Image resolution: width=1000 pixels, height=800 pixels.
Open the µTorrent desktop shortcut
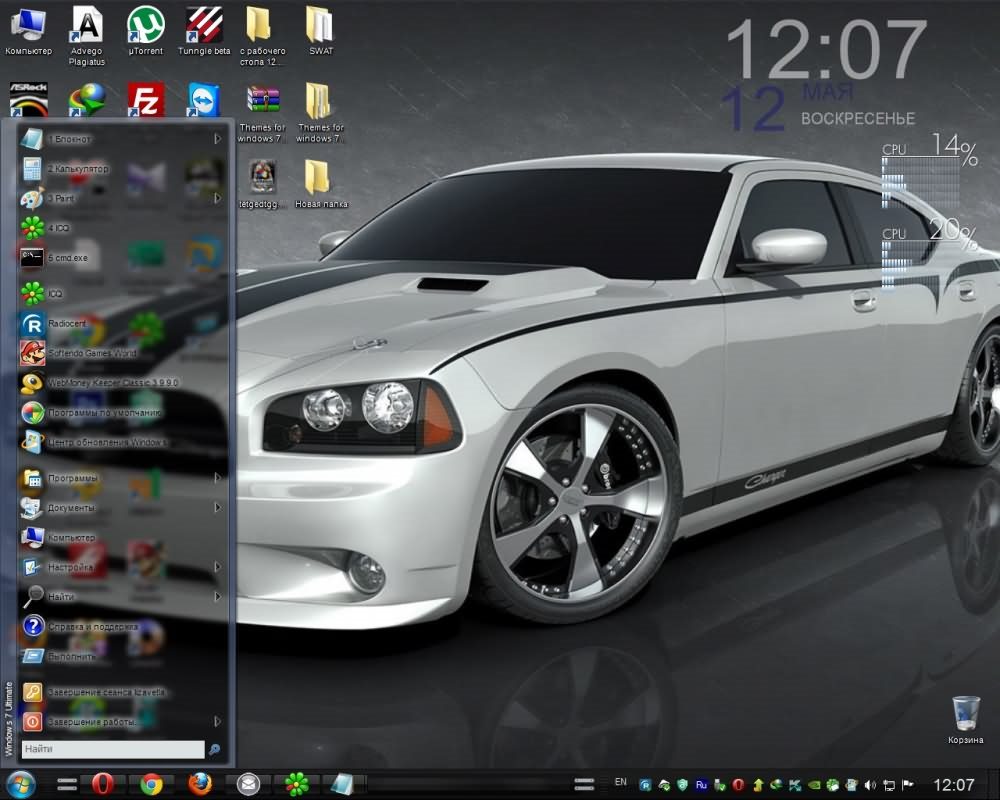point(146,29)
